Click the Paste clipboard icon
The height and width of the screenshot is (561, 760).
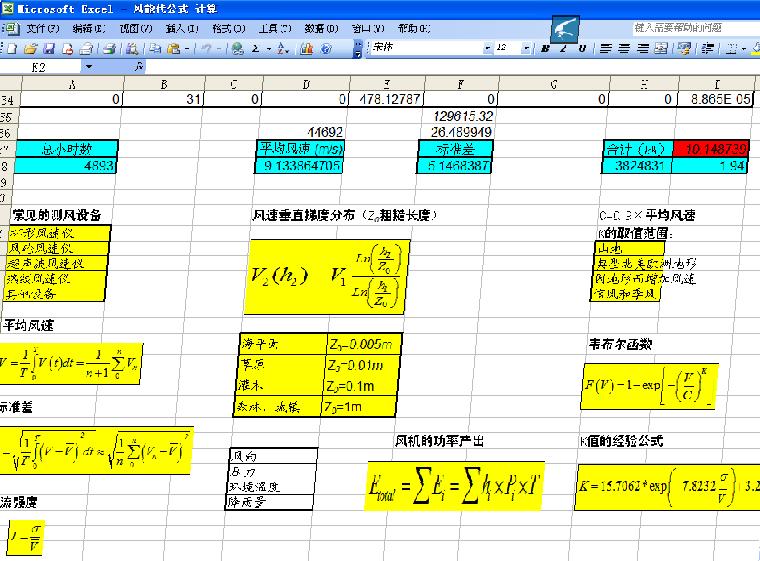[173, 48]
